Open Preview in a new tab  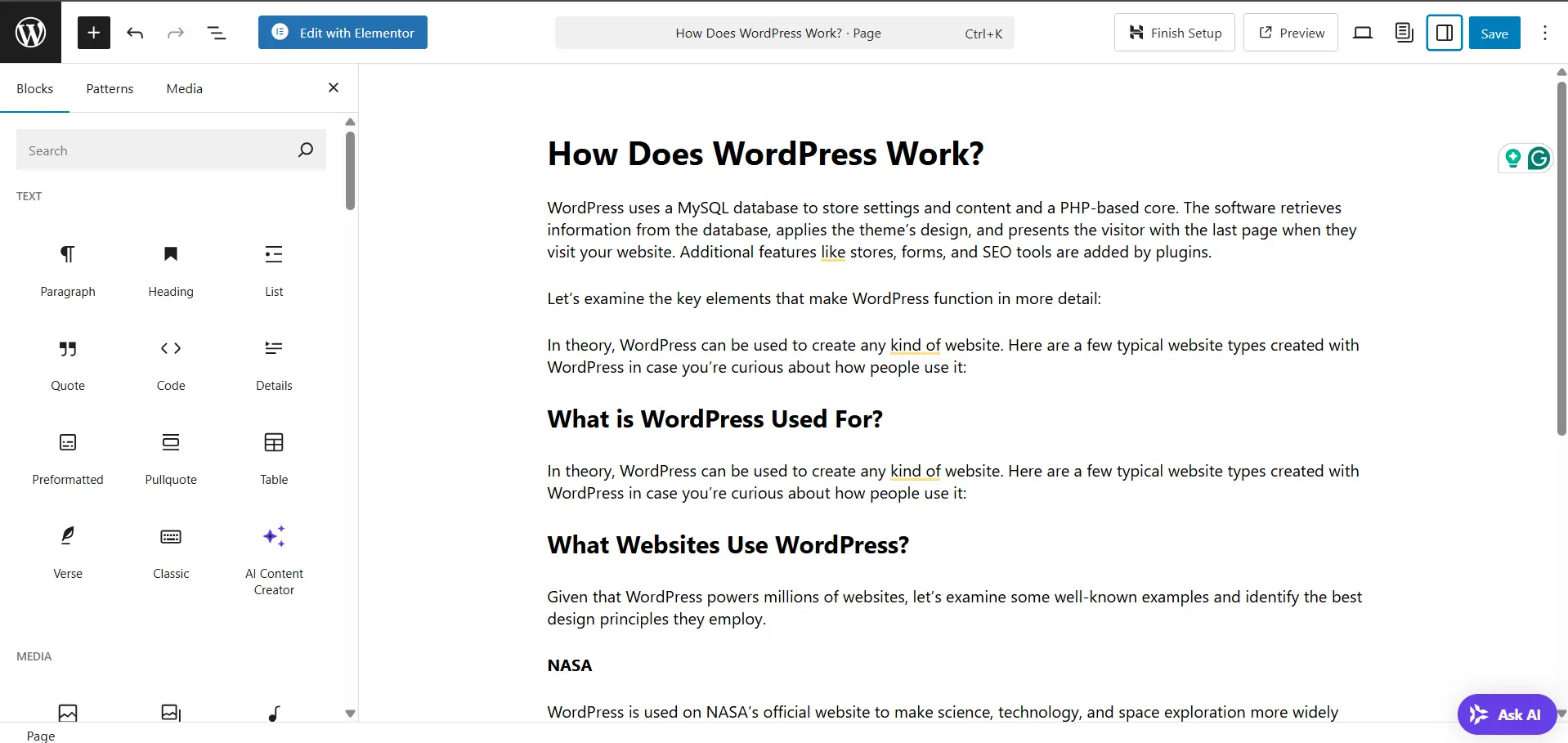1291,33
